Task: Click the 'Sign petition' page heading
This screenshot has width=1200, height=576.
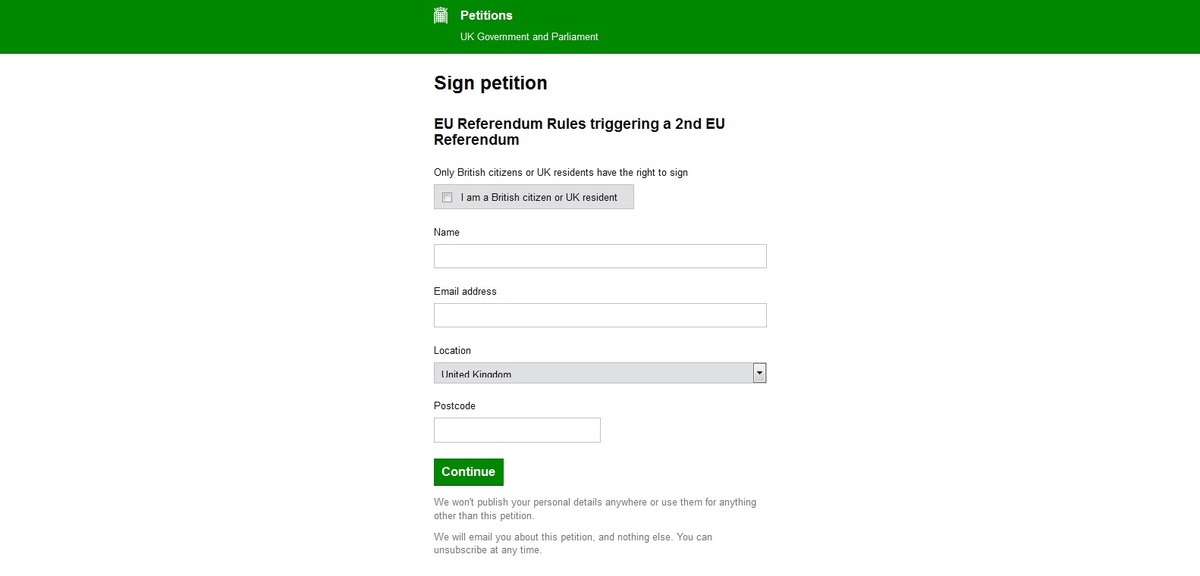Action: click(x=491, y=83)
